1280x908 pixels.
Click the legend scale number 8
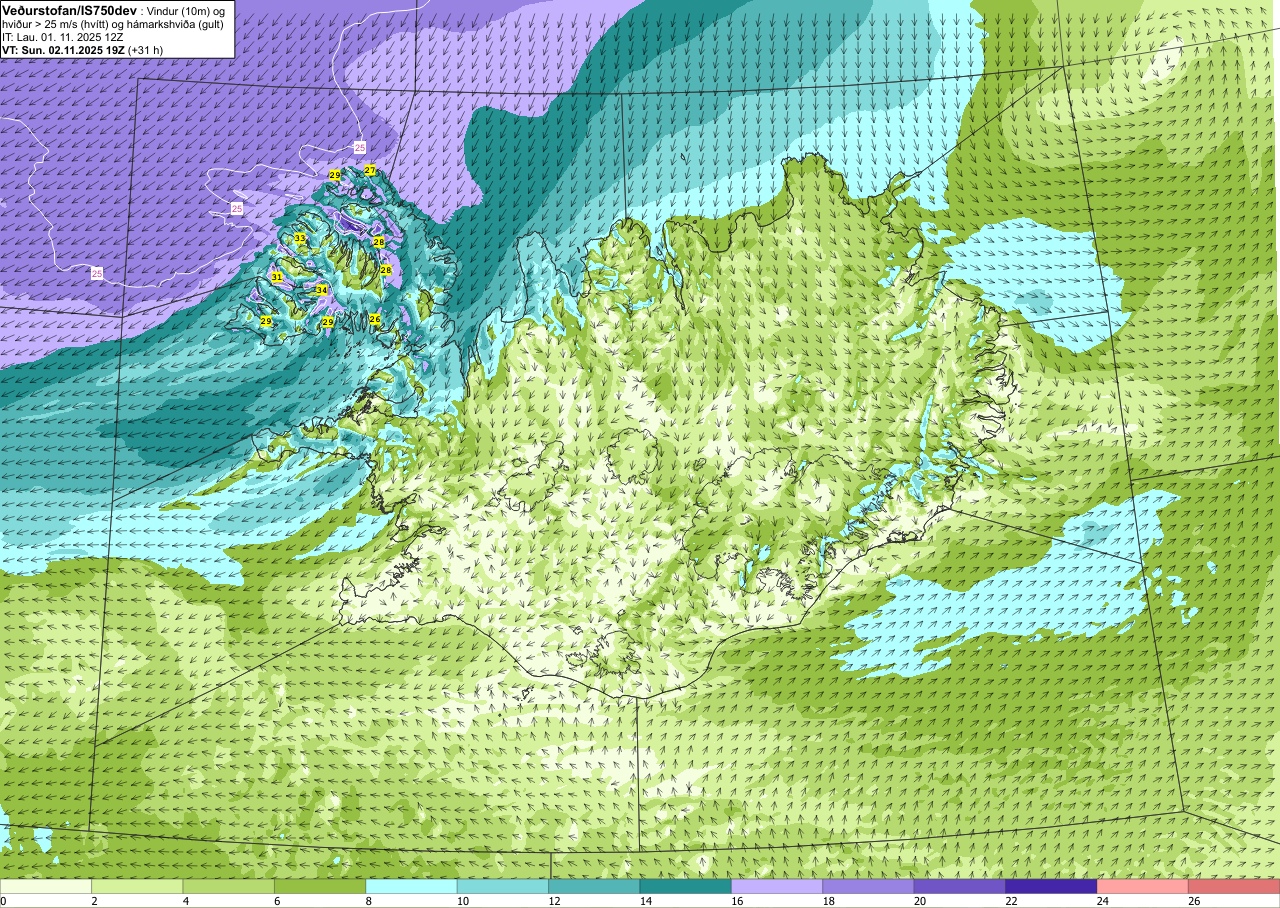(368, 901)
